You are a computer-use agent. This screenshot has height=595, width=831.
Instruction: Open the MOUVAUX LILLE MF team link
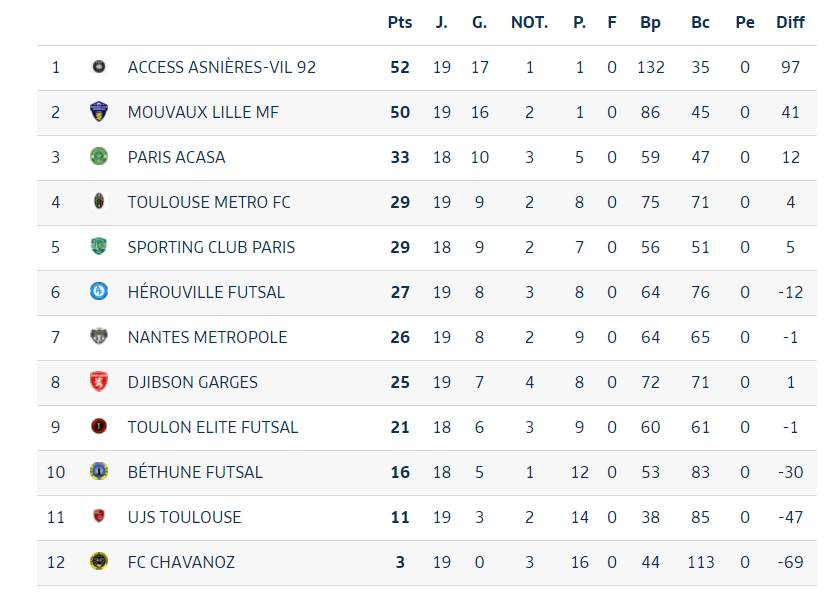coord(203,112)
